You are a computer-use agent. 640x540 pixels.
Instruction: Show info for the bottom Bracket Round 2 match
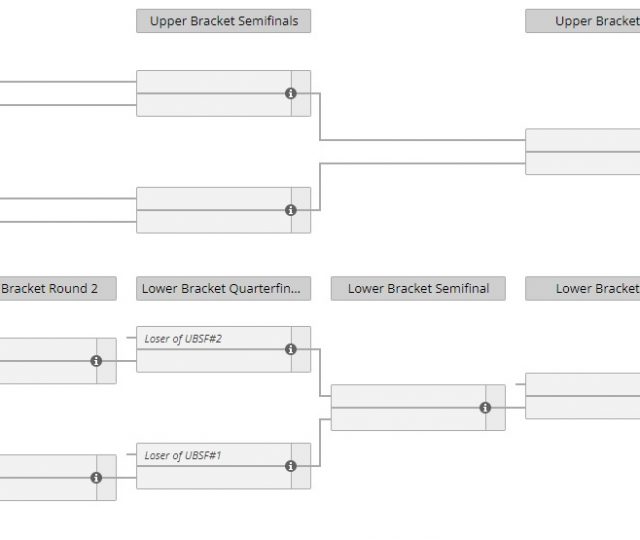pos(96,478)
